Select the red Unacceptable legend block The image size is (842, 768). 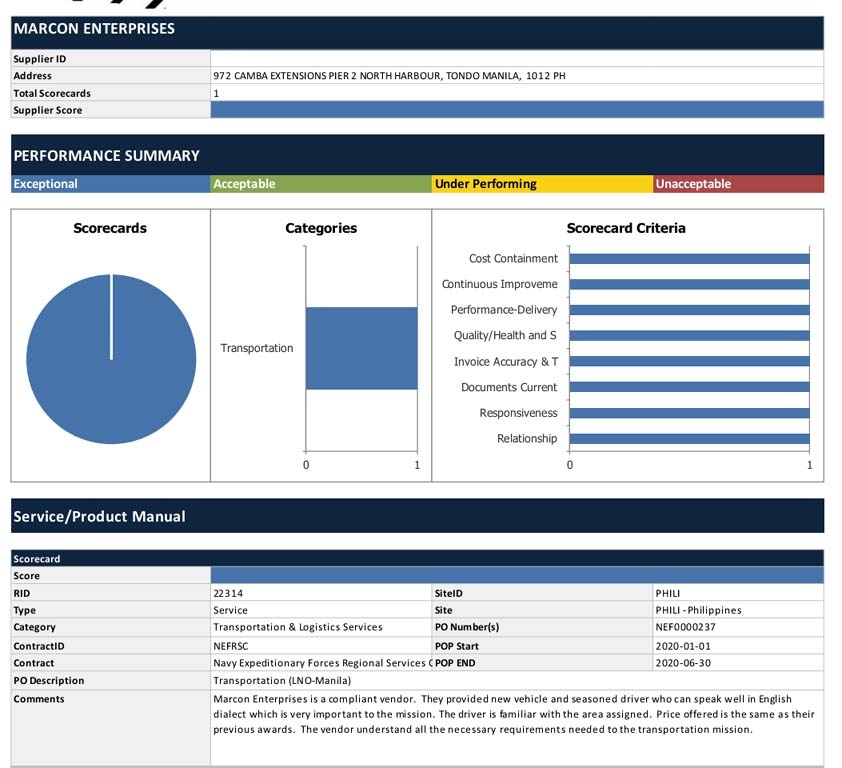(x=739, y=184)
